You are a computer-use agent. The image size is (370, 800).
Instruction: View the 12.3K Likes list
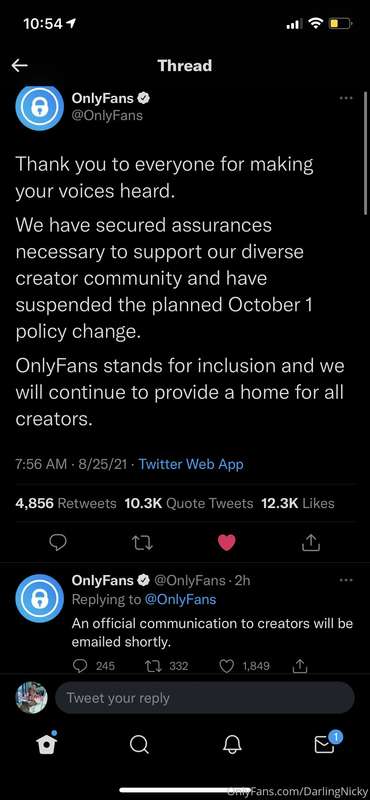coord(298,504)
